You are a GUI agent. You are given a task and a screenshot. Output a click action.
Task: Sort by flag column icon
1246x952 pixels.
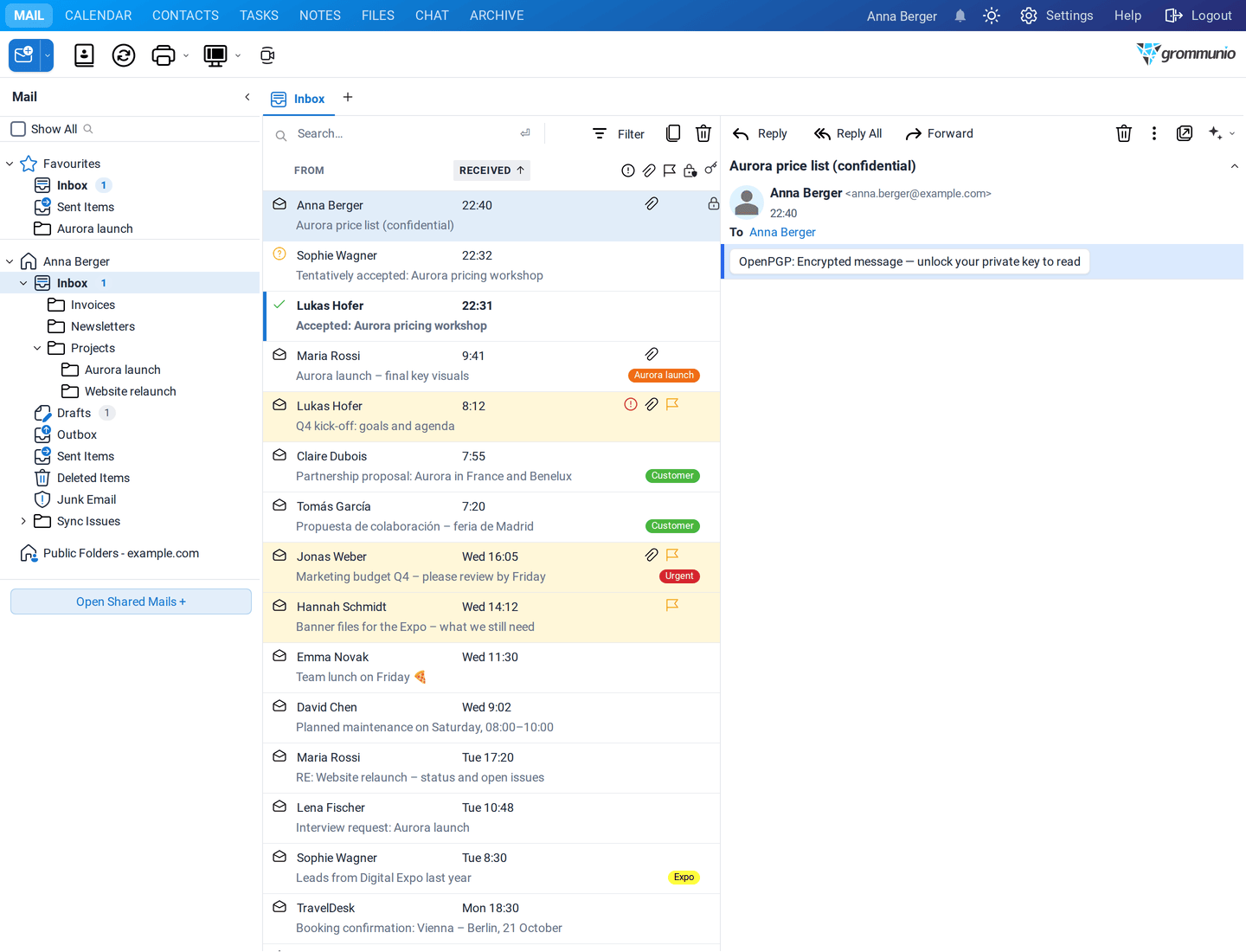click(670, 170)
